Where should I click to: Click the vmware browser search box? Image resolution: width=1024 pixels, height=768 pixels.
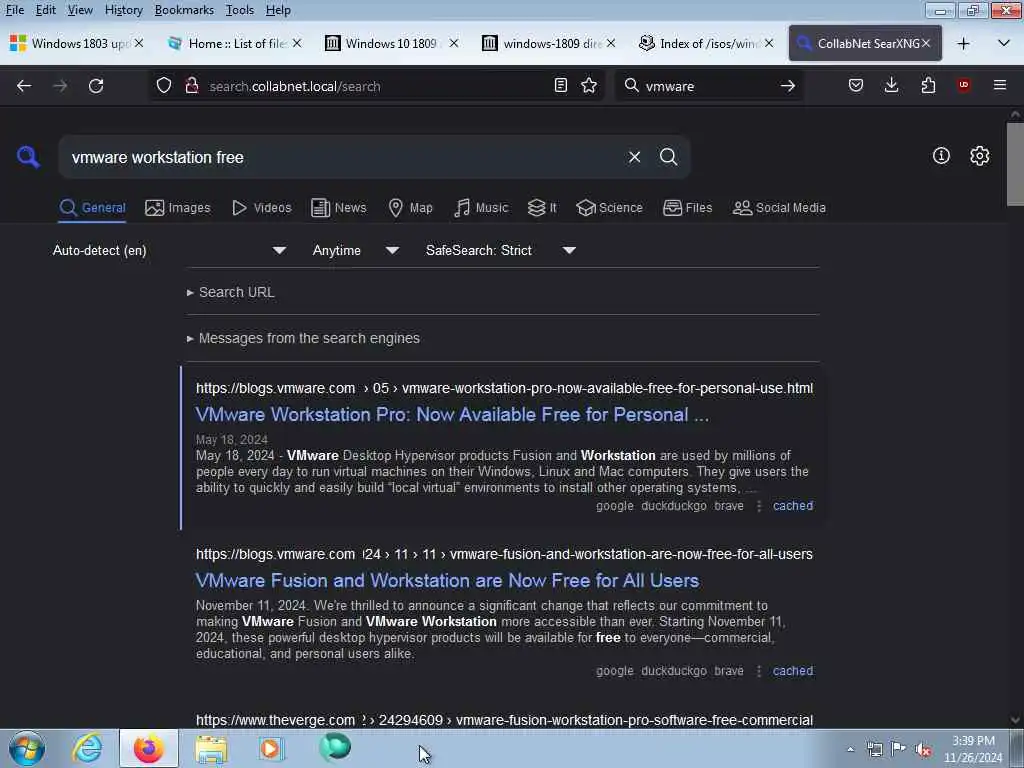point(709,86)
